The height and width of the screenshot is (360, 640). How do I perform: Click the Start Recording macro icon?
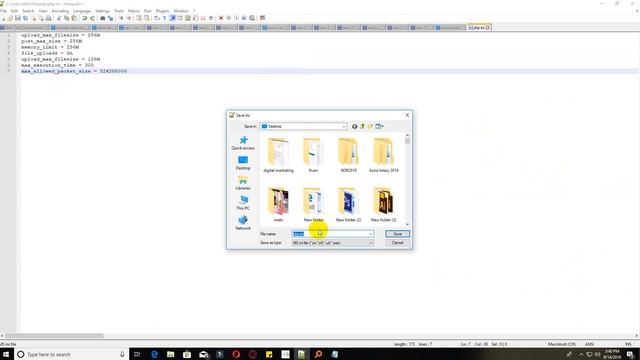click(221, 18)
